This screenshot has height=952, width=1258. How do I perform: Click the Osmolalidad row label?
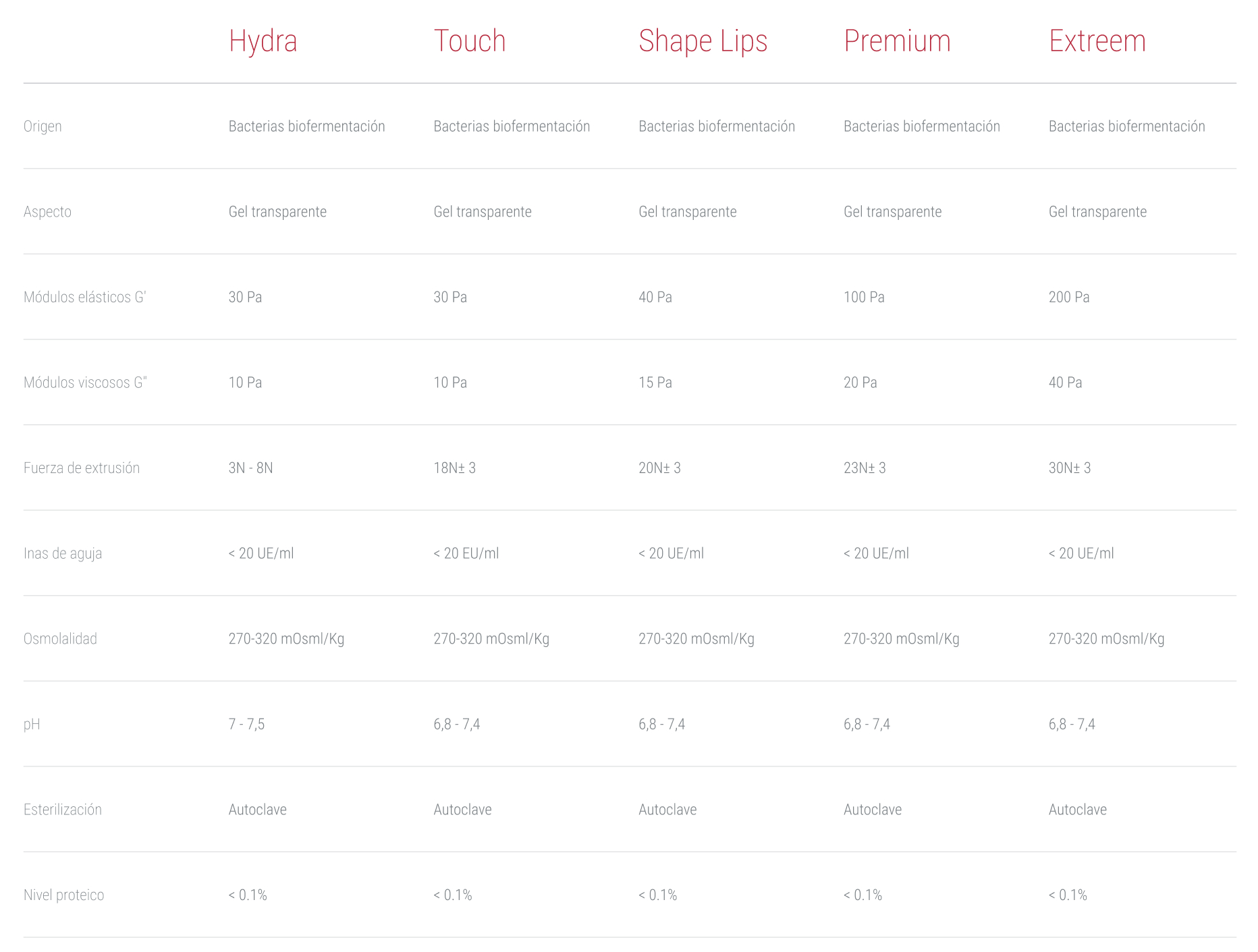(x=60, y=639)
